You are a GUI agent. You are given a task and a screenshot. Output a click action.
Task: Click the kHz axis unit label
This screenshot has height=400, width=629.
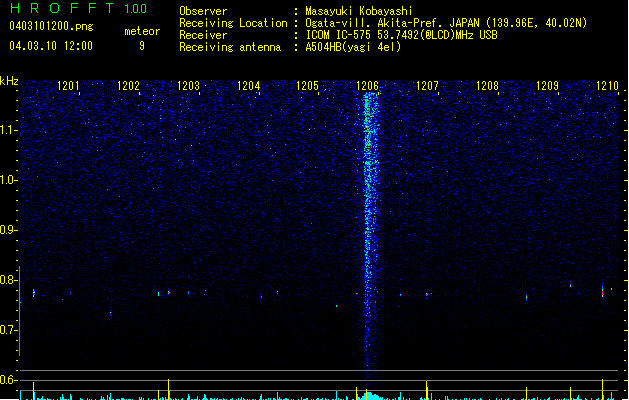pyautogui.click(x=9, y=81)
